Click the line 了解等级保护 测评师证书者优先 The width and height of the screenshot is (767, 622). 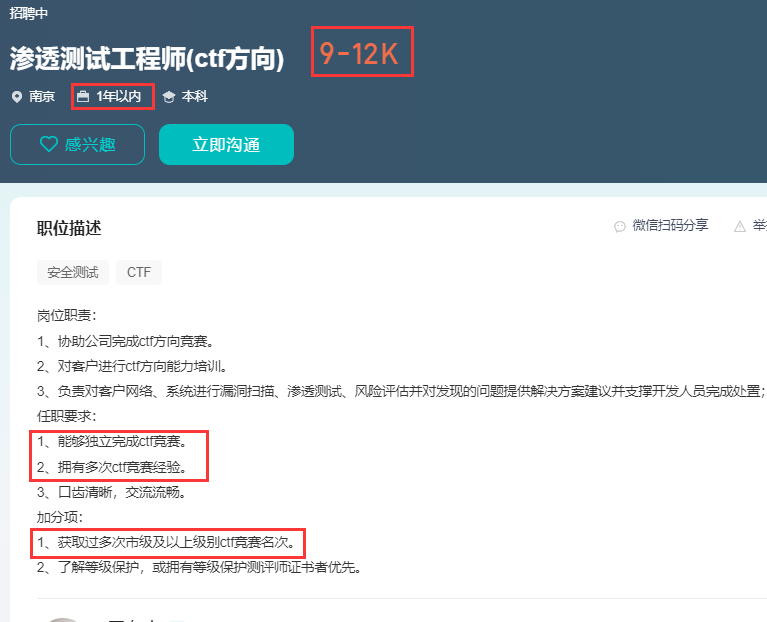tap(200, 568)
